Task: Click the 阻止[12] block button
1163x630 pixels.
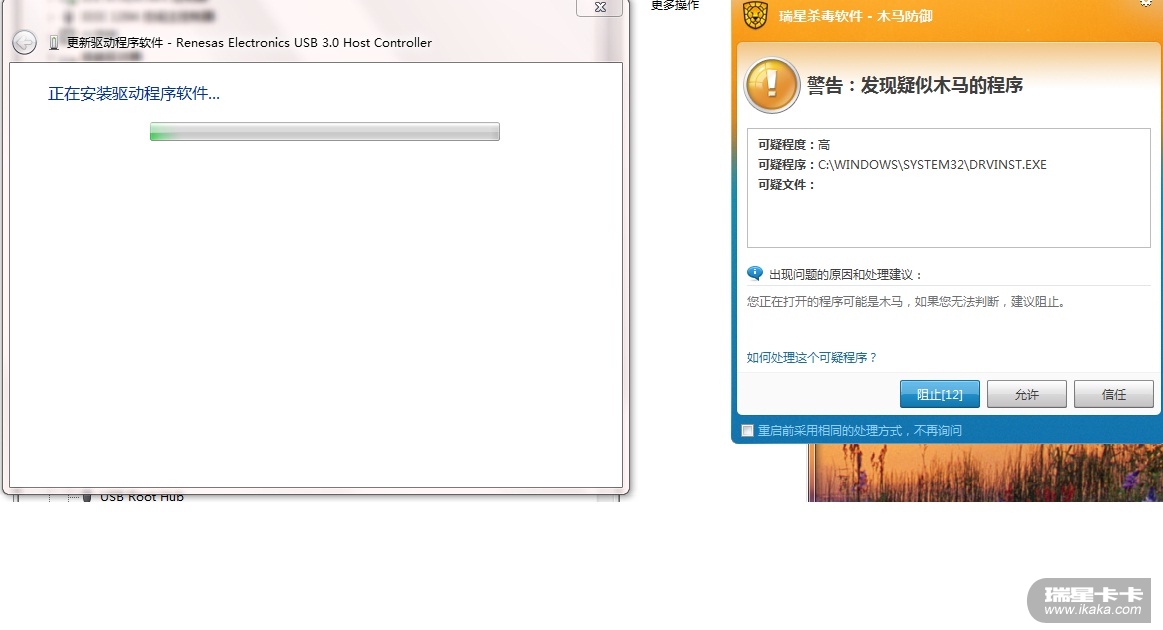Action: pyautogui.click(x=939, y=394)
